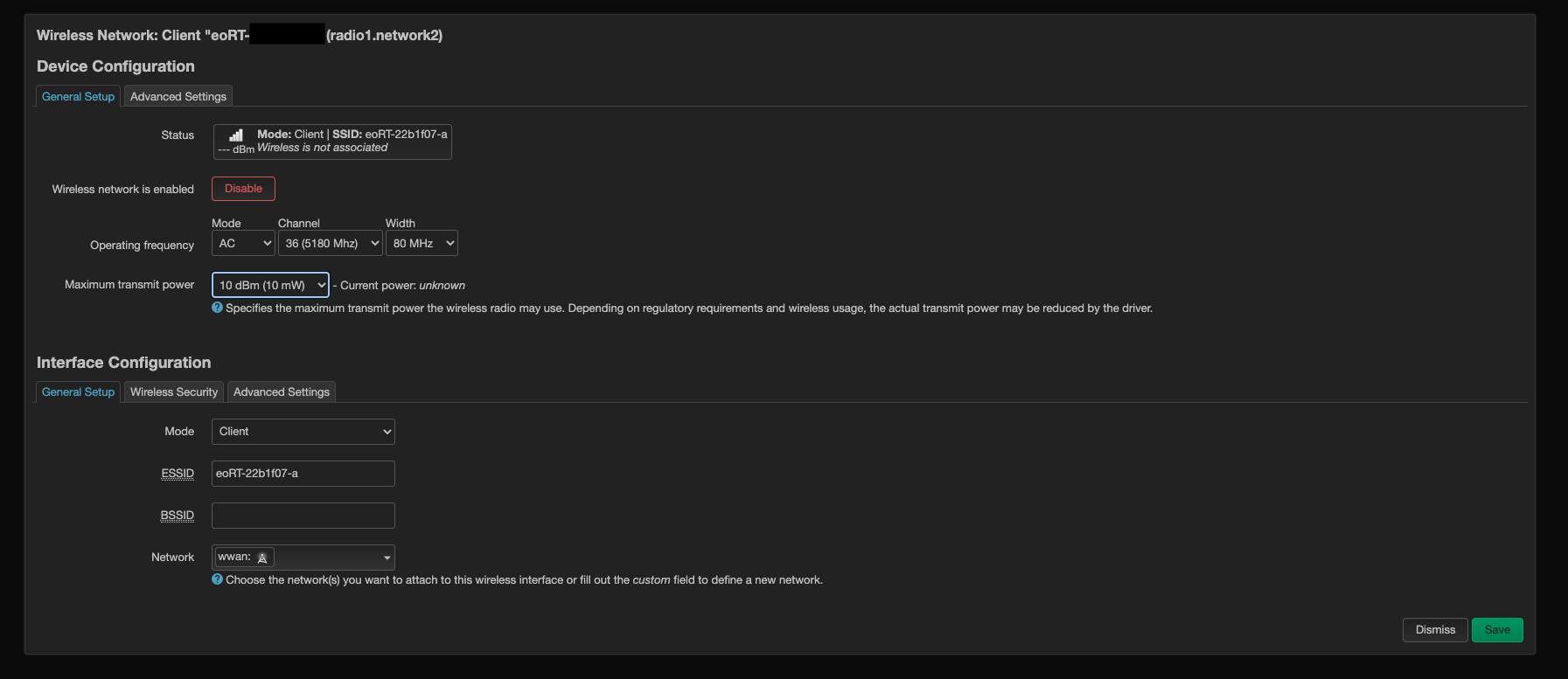The image size is (1568, 679).
Task: Click the empty BSSID input field
Action: pyautogui.click(x=303, y=515)
